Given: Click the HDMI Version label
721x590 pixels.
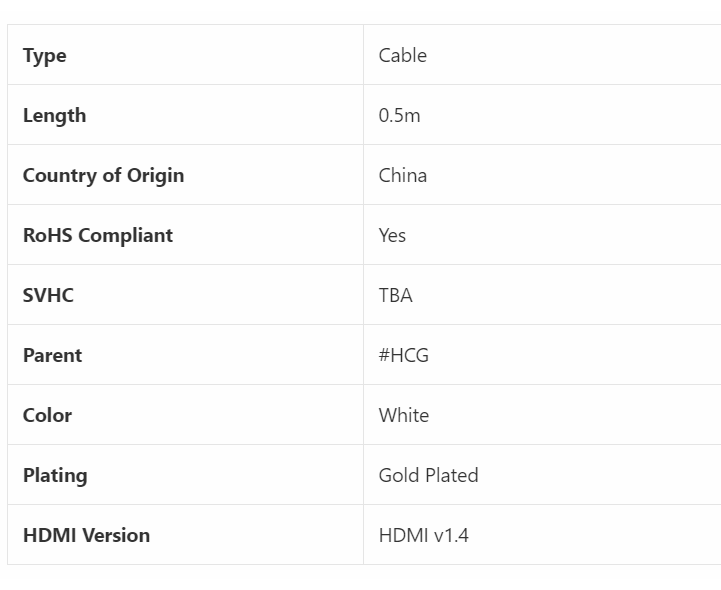Looking at the screenshot, I should pyautogui.click(x=86, y=535).
